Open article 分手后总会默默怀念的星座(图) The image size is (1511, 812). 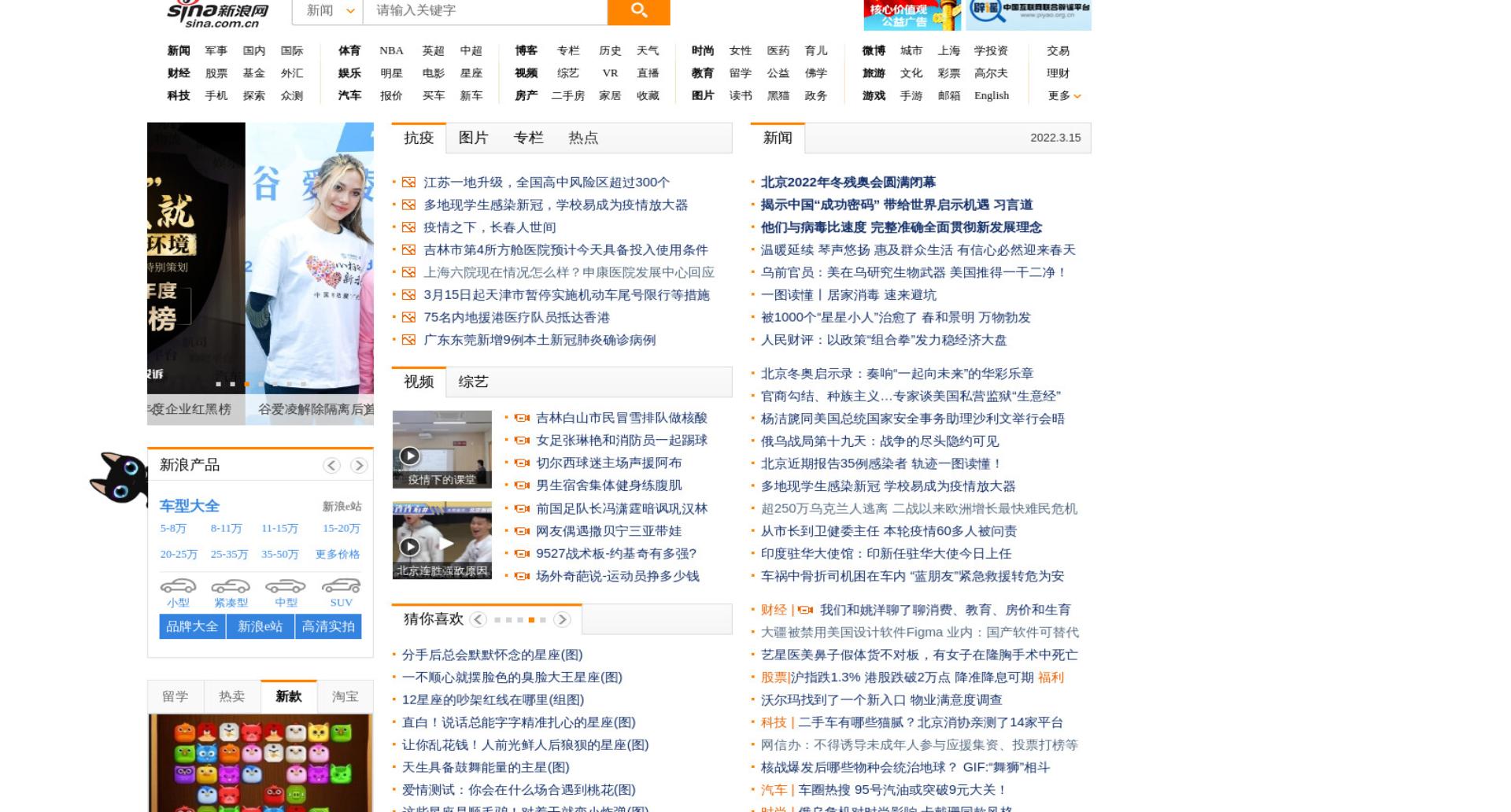[493, 655]
